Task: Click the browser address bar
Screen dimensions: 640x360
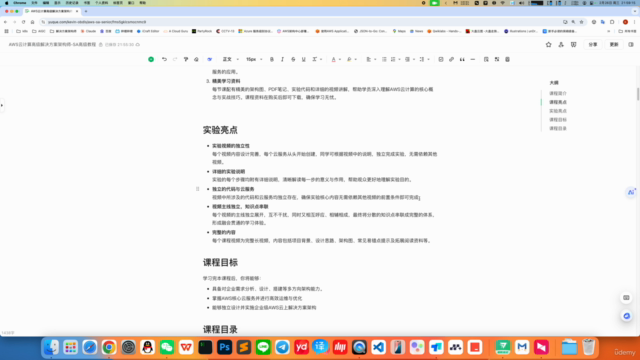Action: [302, 22]
